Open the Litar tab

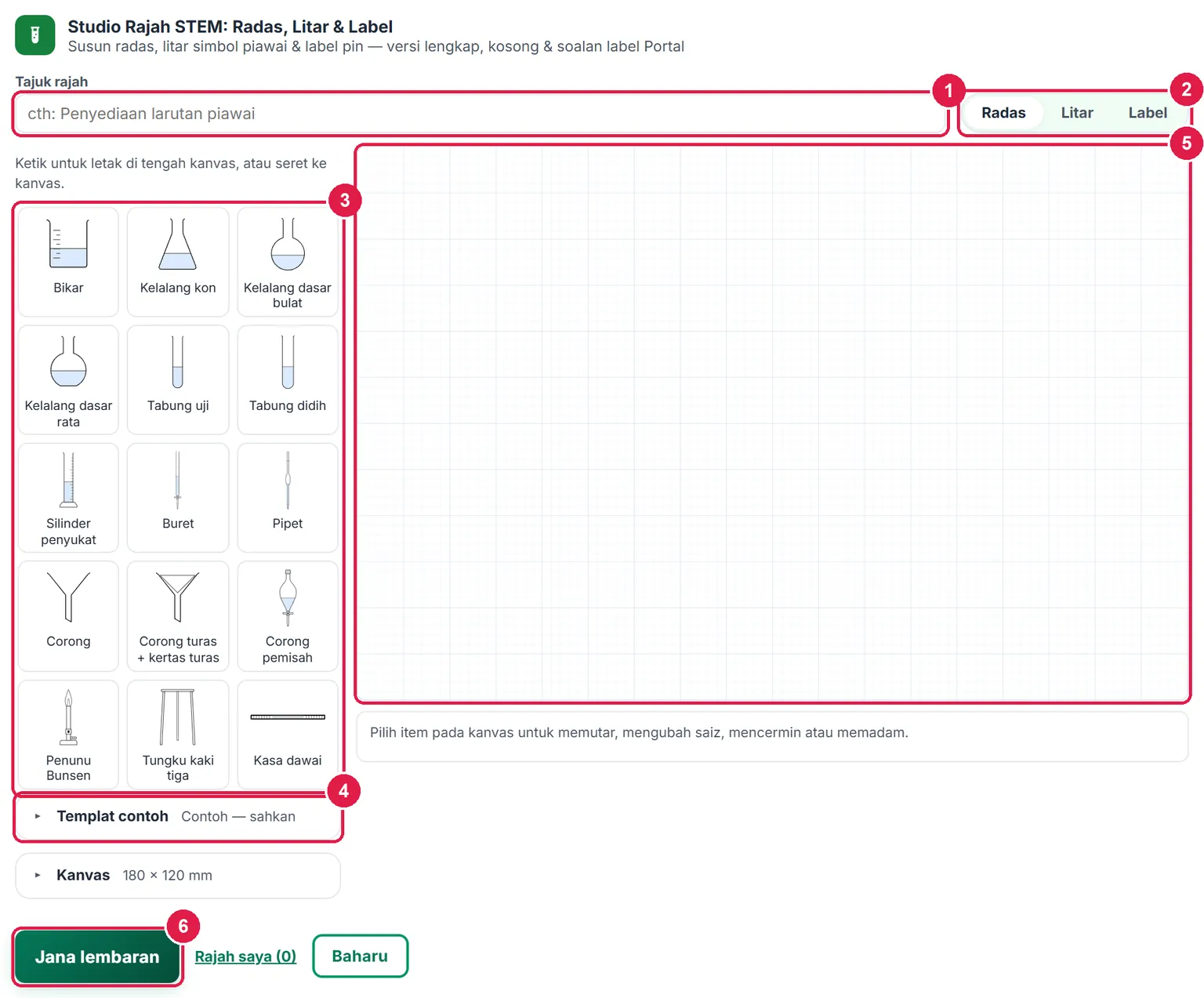[1077, 113]
